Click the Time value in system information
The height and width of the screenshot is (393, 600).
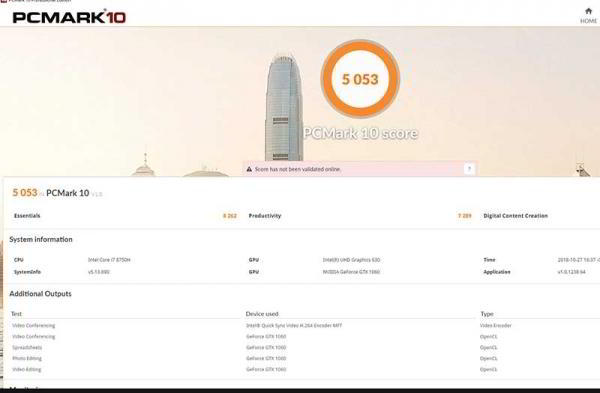[579, 260]
